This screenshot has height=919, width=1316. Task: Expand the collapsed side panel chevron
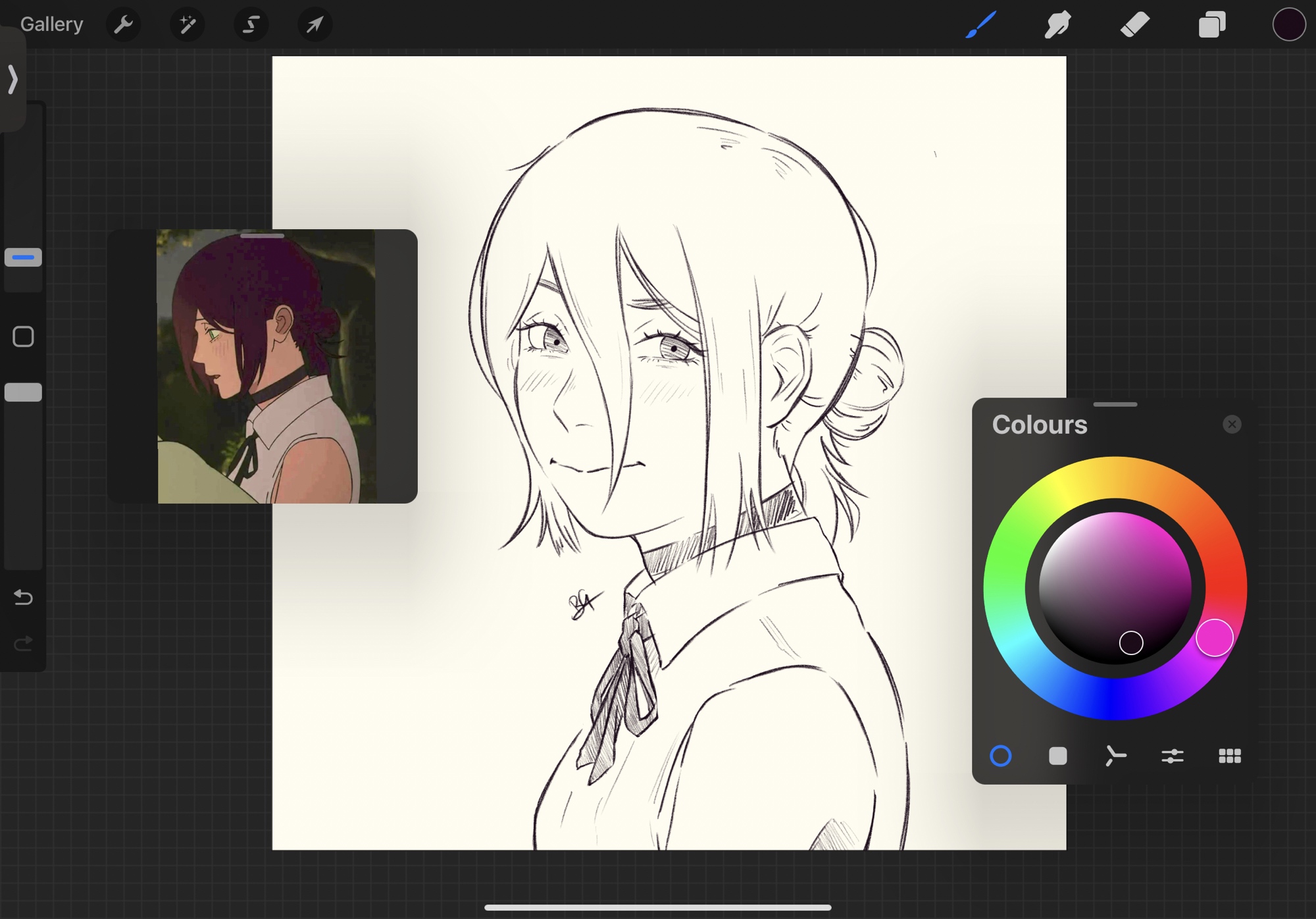[x=13, y=79]
